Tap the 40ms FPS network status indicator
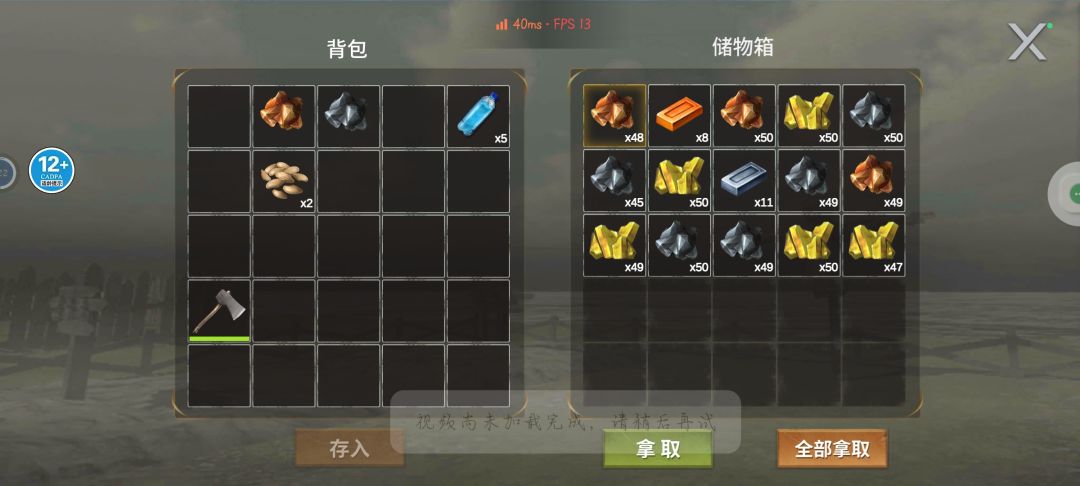Image resolution: width=1080 pixels, height=486 pixels. 543,24
